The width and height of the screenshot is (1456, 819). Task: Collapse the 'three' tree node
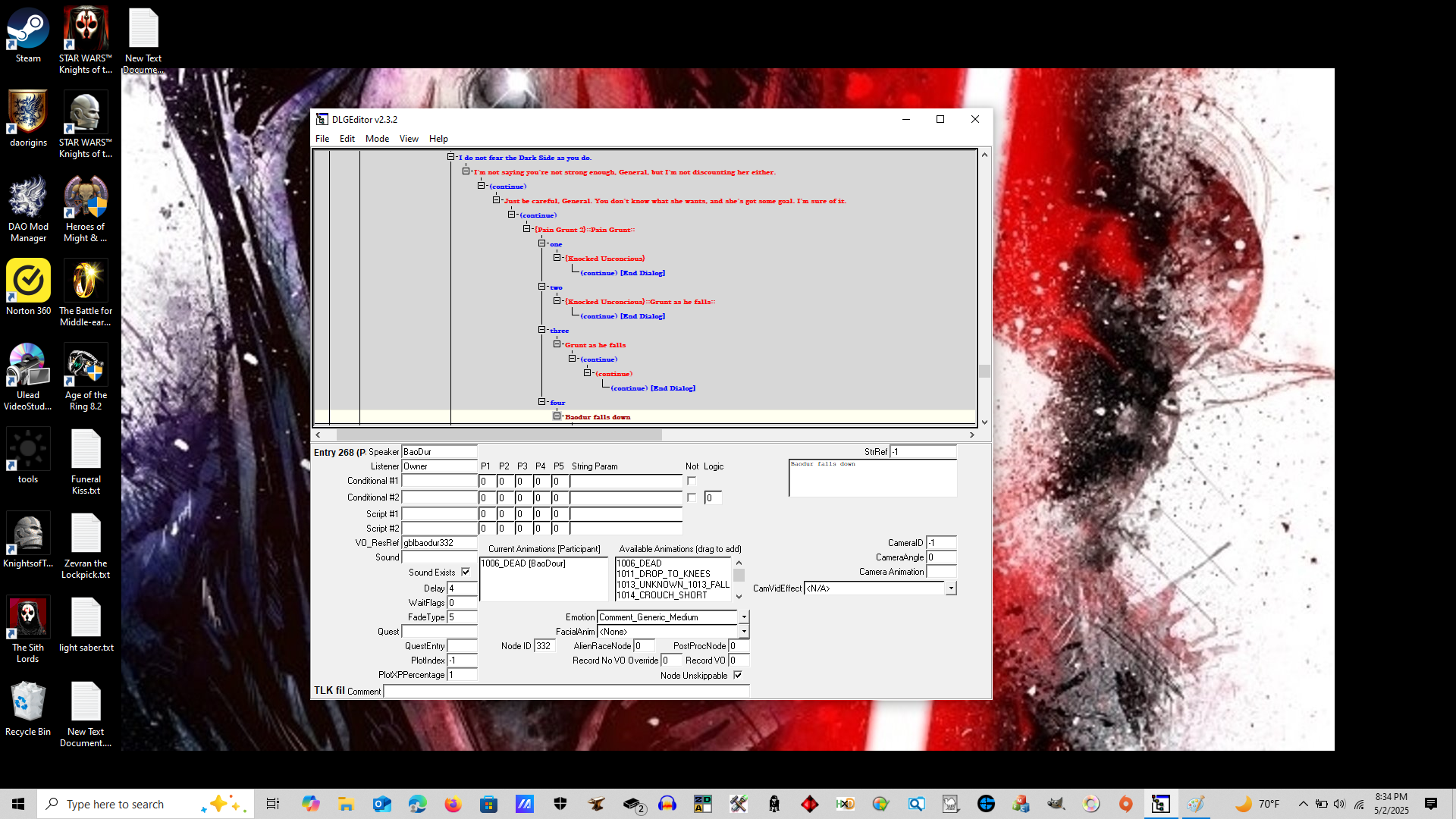pyautogui.click(x=541, y=330)
